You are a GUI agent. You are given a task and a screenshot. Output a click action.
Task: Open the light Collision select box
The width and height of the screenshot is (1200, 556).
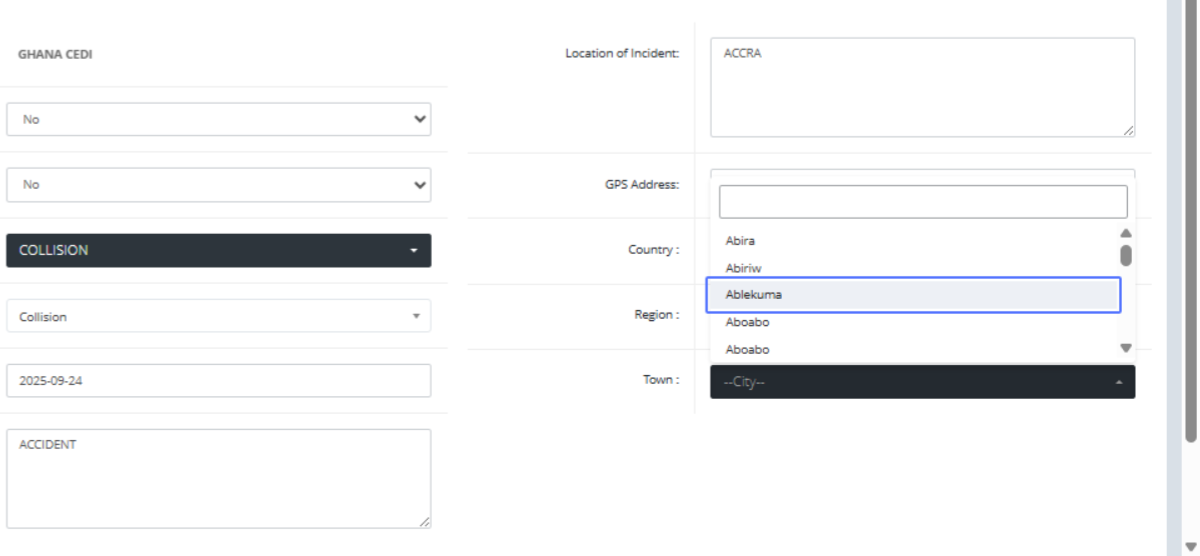coord(218,317)
